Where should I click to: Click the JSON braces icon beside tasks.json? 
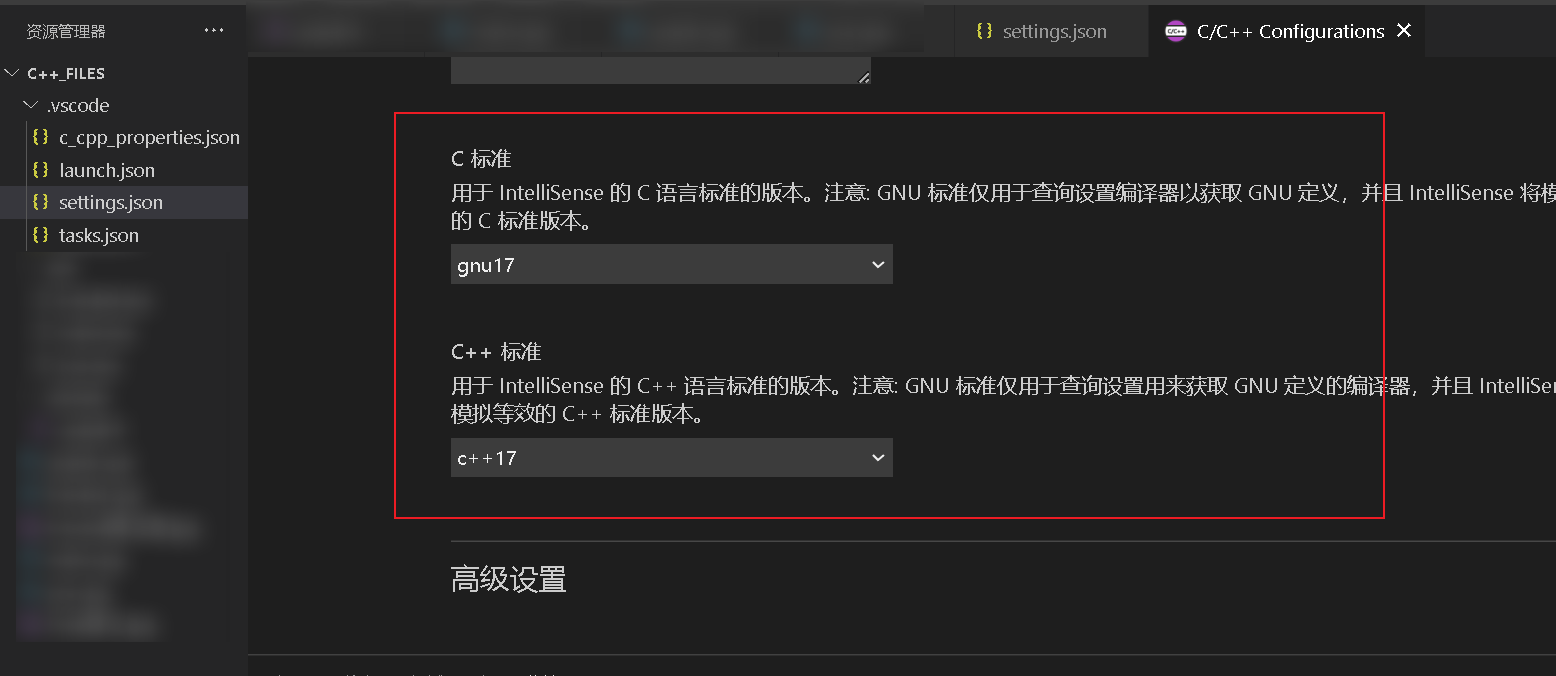(x=40, y=235)
